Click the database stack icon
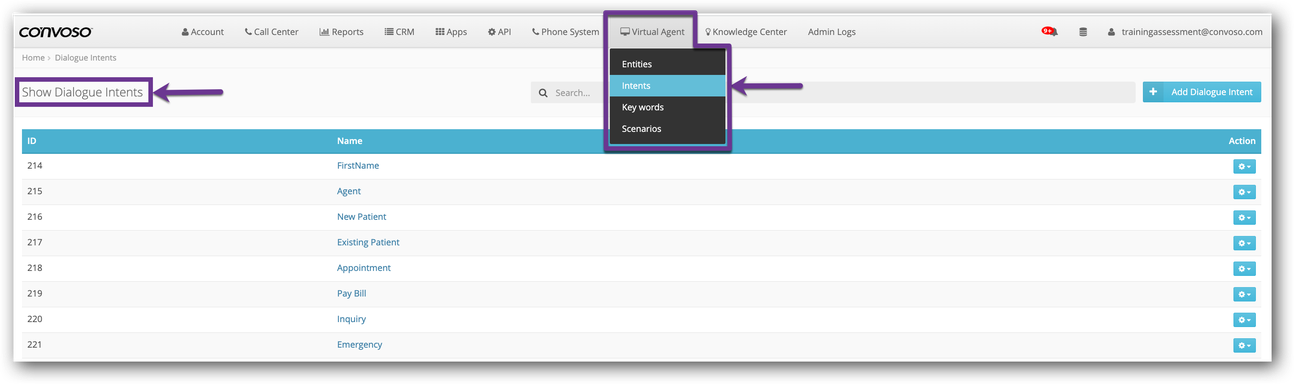This screenshot has width=1294, height=384. tap(1083, 32)
